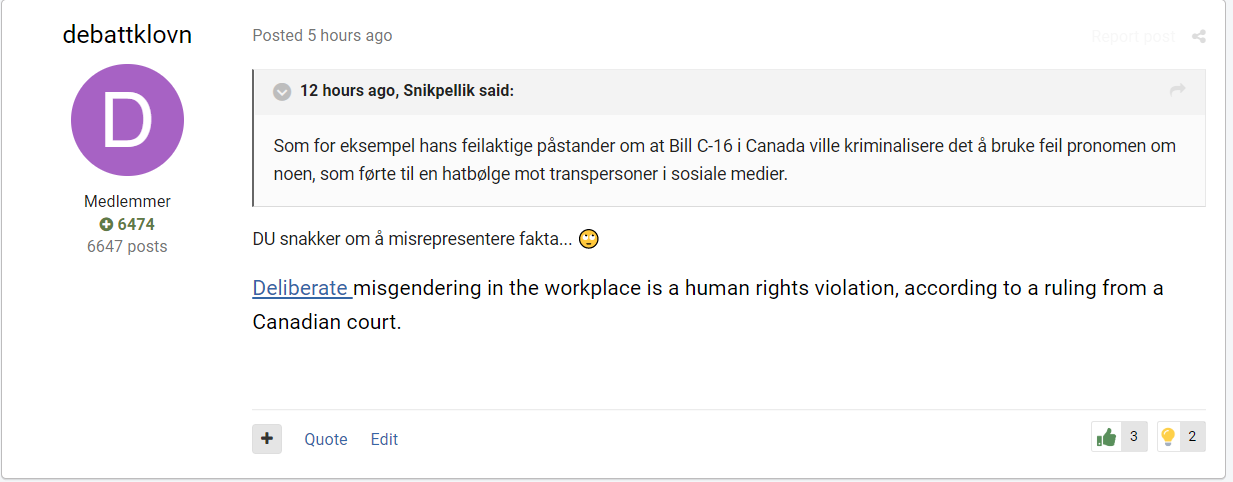1233x482 pixels.
Task: Click the green reputation plus icon
Action: (106, 224)
